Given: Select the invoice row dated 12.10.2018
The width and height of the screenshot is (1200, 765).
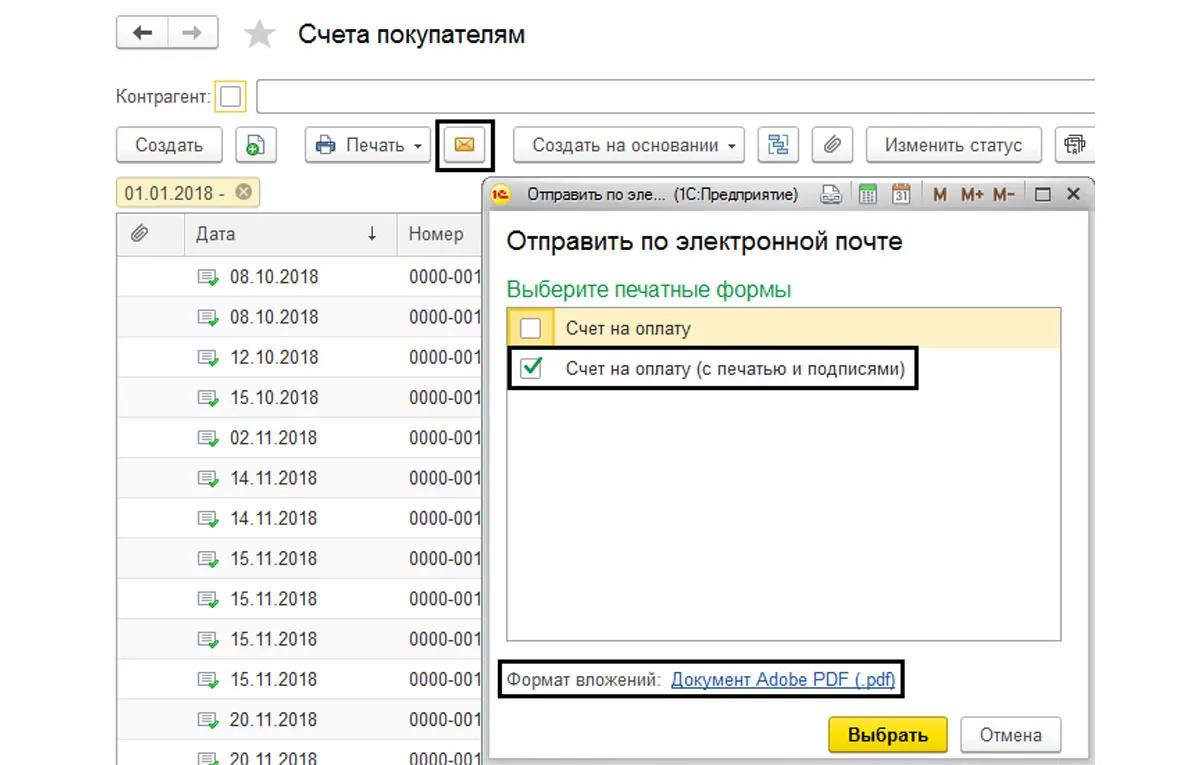Looking at the screenshot, I should point(300,358).
